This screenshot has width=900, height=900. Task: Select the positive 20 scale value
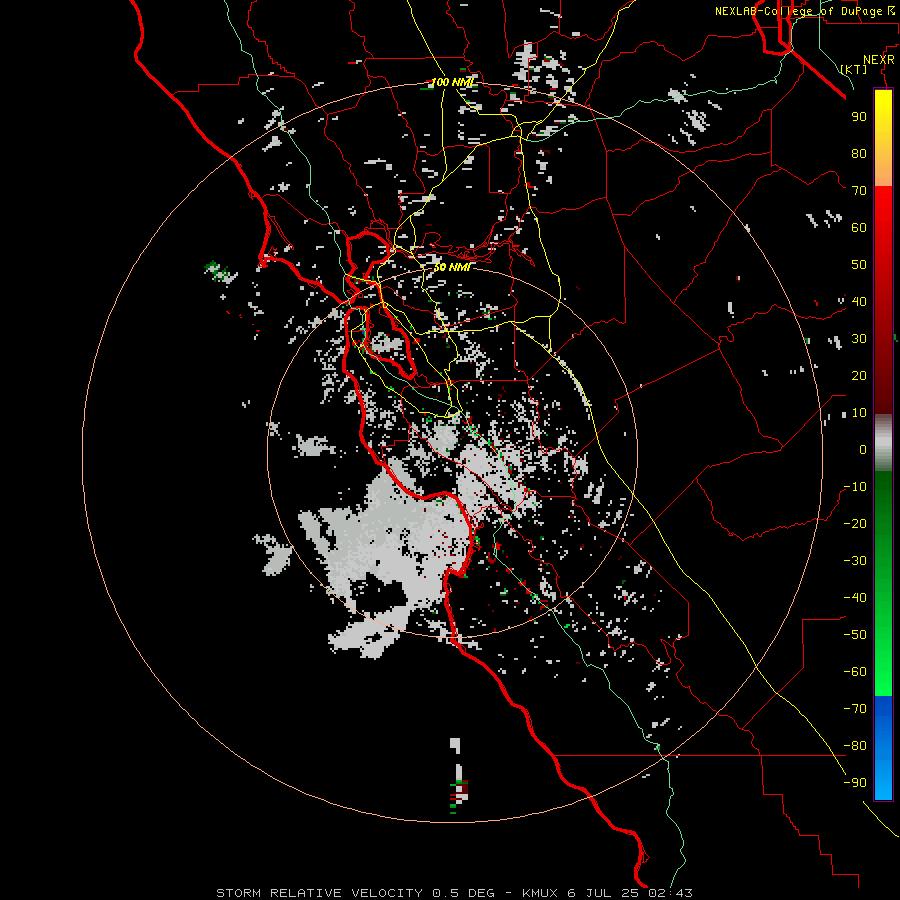click(859, 375)
